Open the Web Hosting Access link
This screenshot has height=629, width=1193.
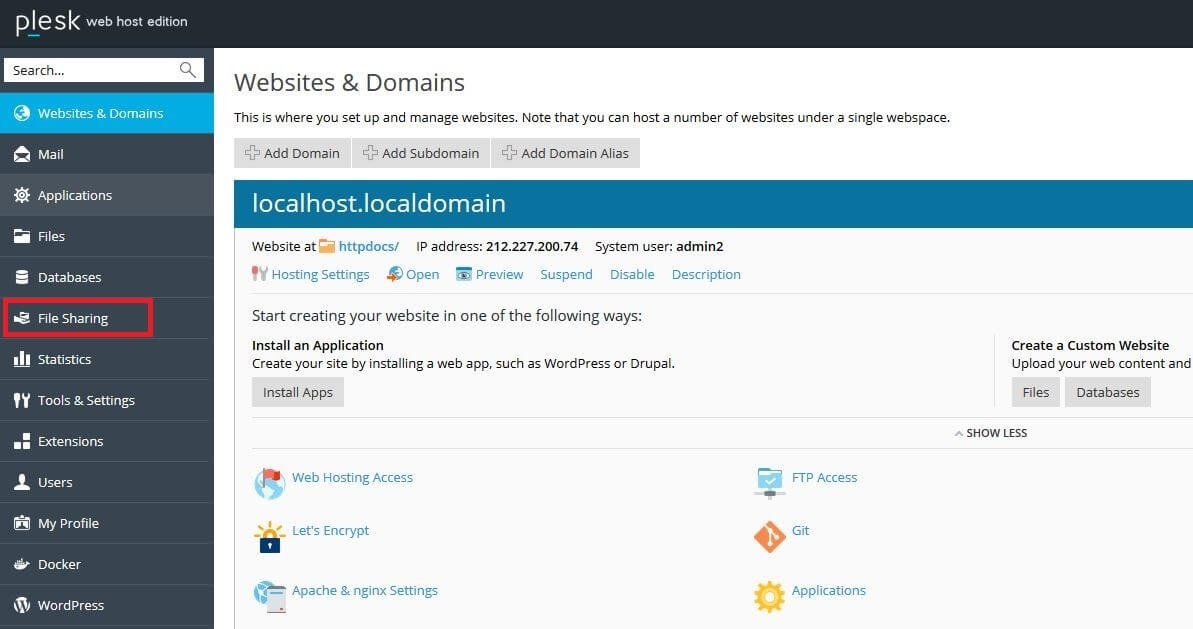pos(352,478)
